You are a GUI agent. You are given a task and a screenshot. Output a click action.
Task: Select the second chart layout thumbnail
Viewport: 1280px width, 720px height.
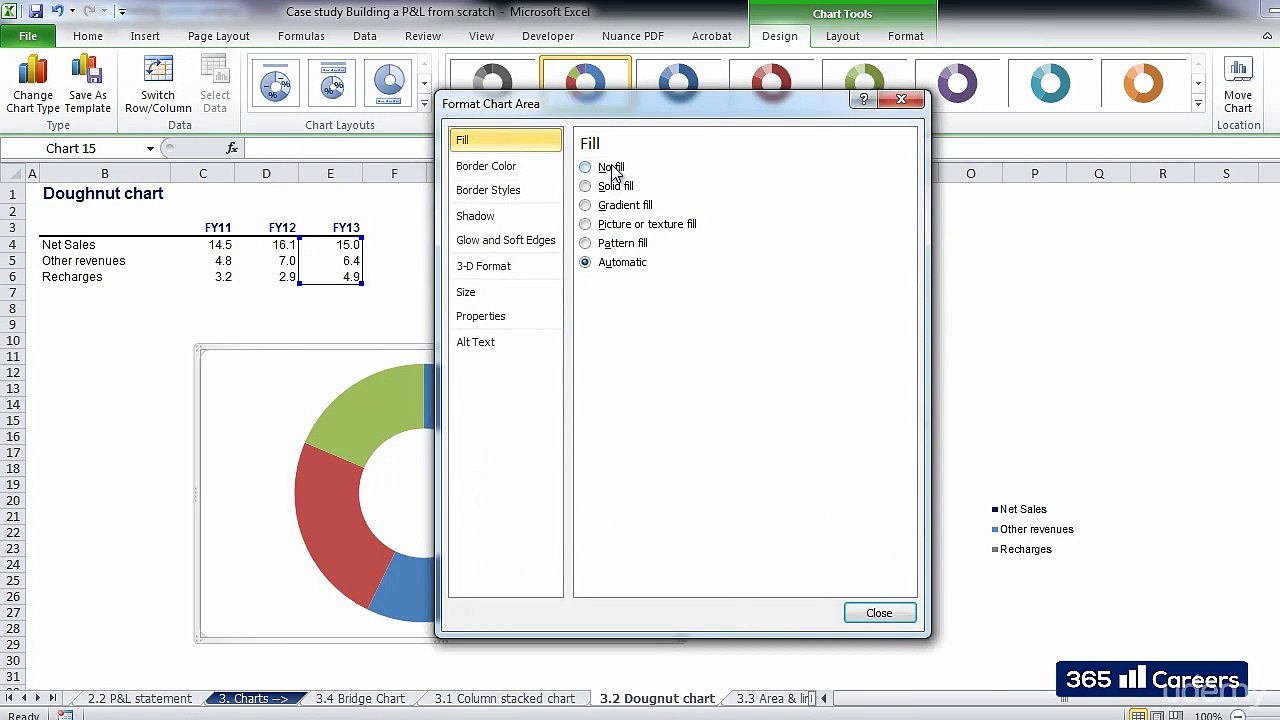click(x=332, y=83)
